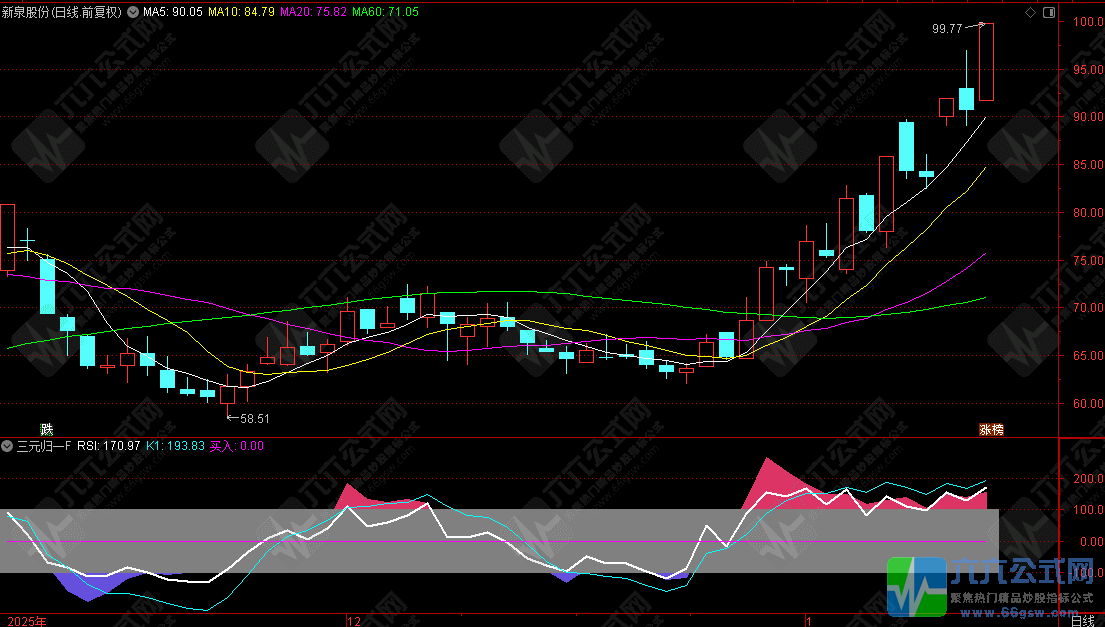Click the 涨榜 tag near latest candle
Screen dimensions: 1105x627
(990, 429)
